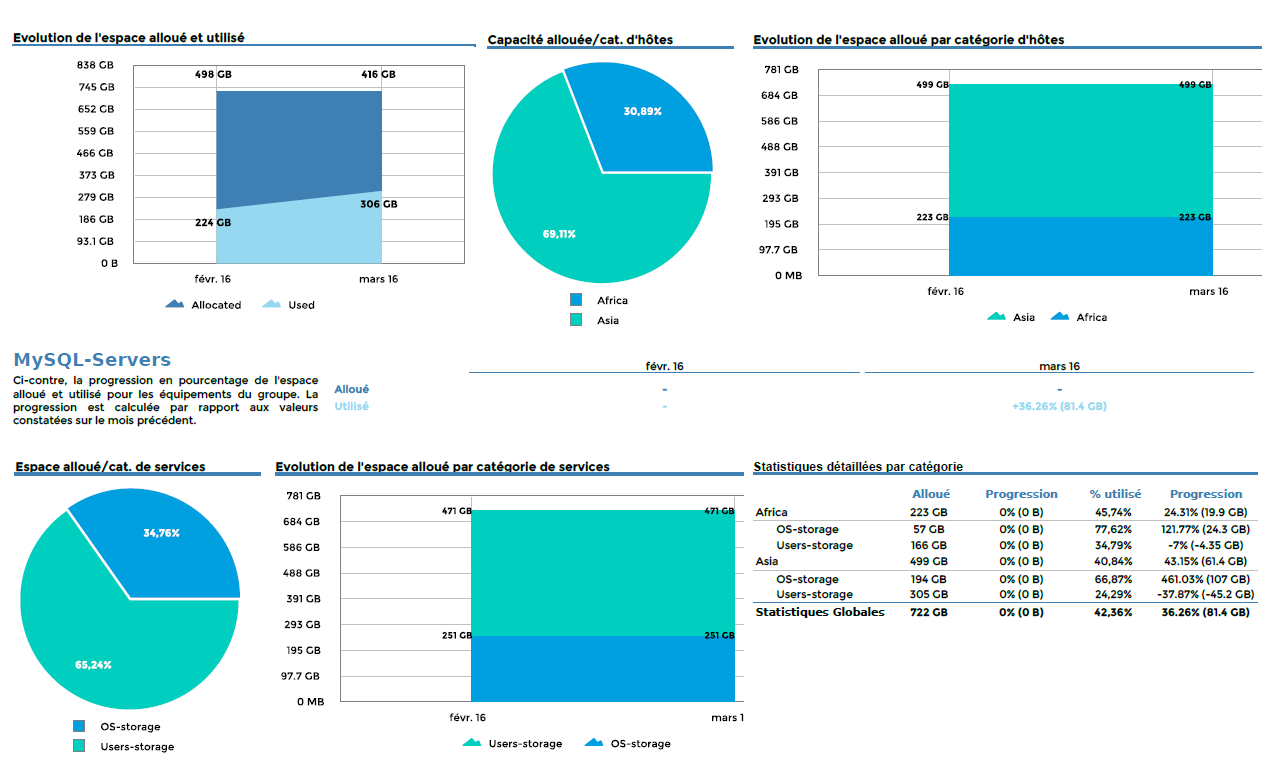Collapse the Statistiques Globales row
This screenshot has width=1267, height=777.
821,610
